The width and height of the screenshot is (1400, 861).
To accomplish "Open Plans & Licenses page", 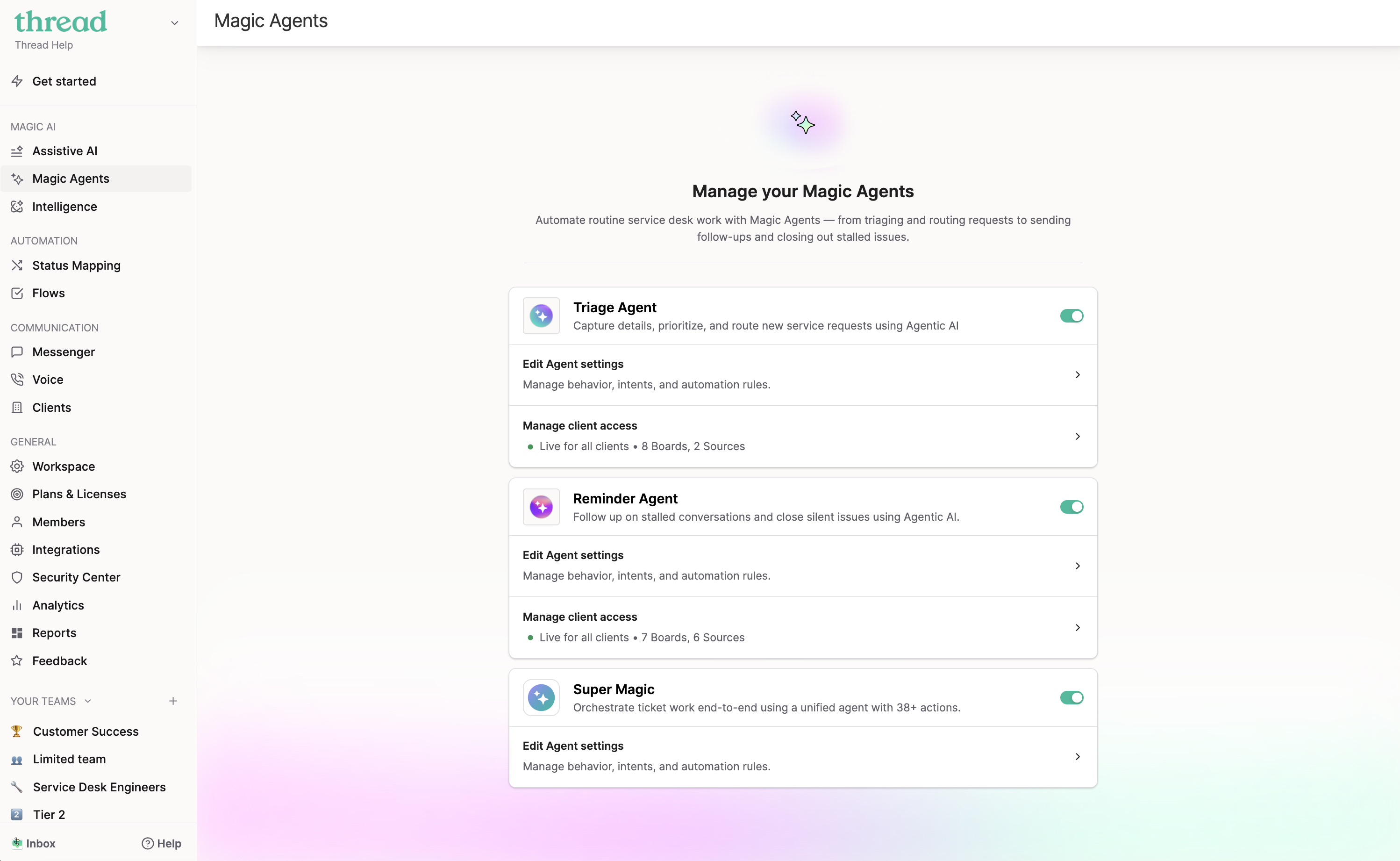I will 96,494.
